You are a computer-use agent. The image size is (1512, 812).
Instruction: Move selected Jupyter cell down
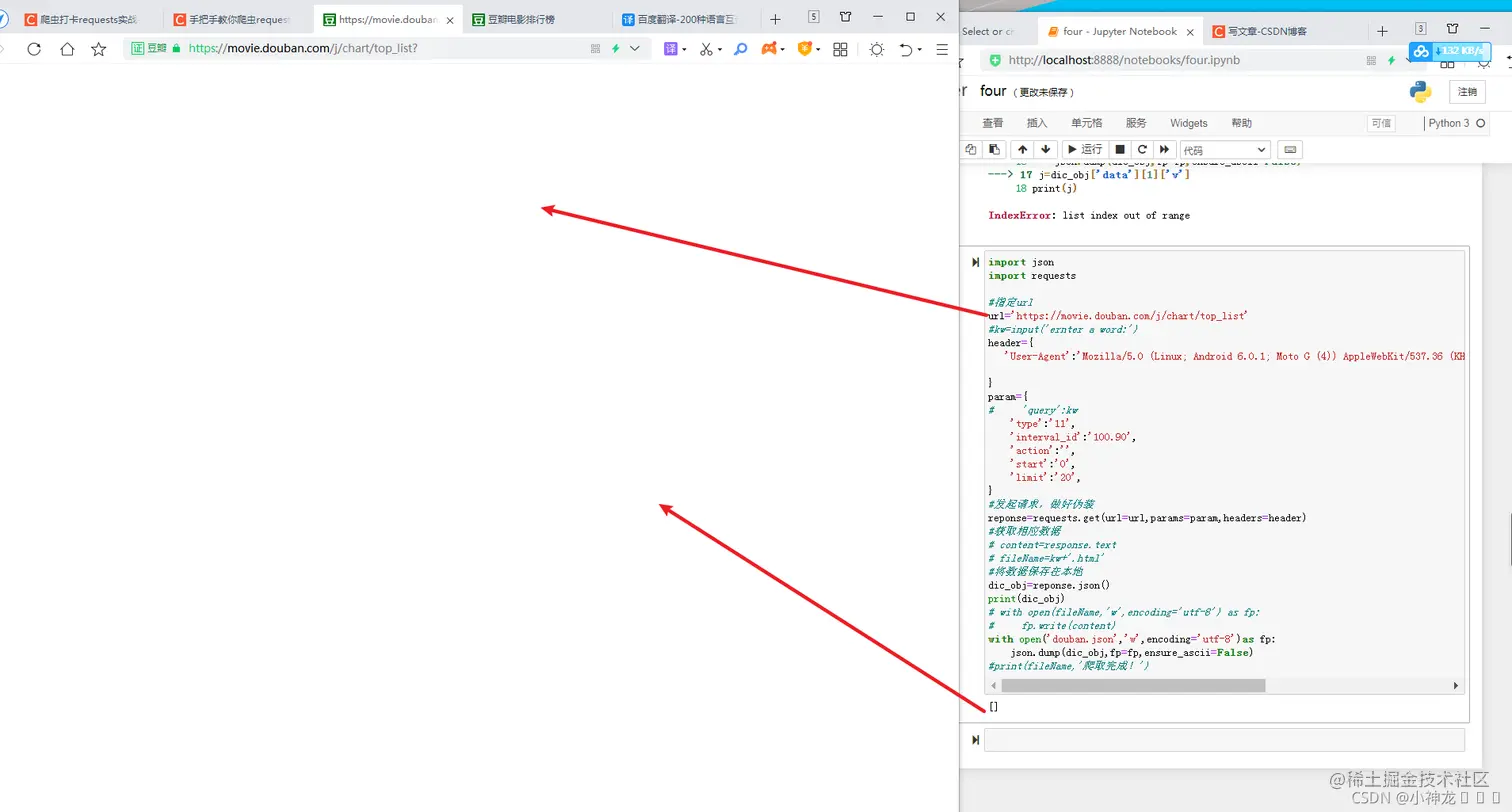click(x=1045, y=149)
